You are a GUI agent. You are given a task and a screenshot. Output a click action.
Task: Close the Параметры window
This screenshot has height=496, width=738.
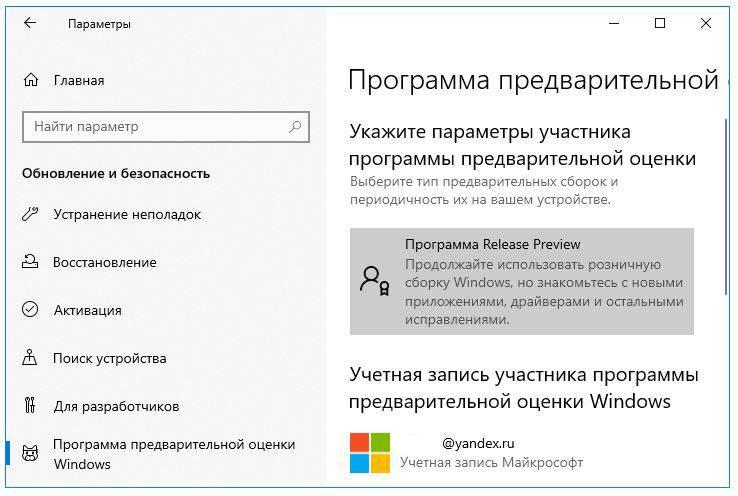[706, 23]
